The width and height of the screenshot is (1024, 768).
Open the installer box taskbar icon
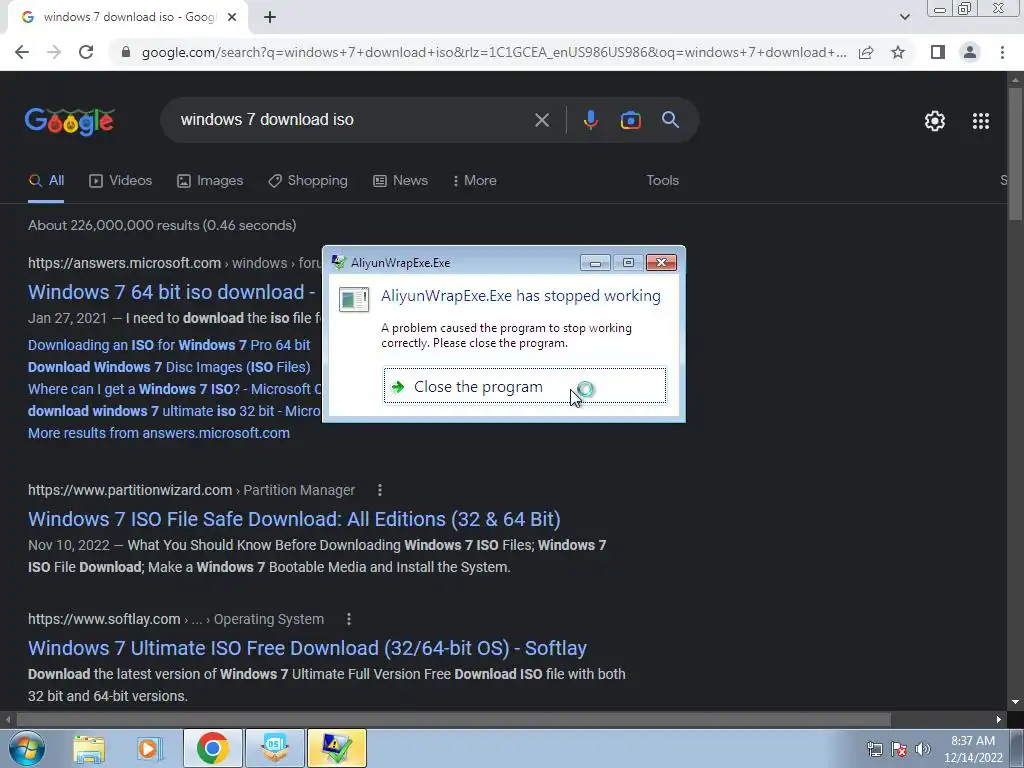point(274,748)
